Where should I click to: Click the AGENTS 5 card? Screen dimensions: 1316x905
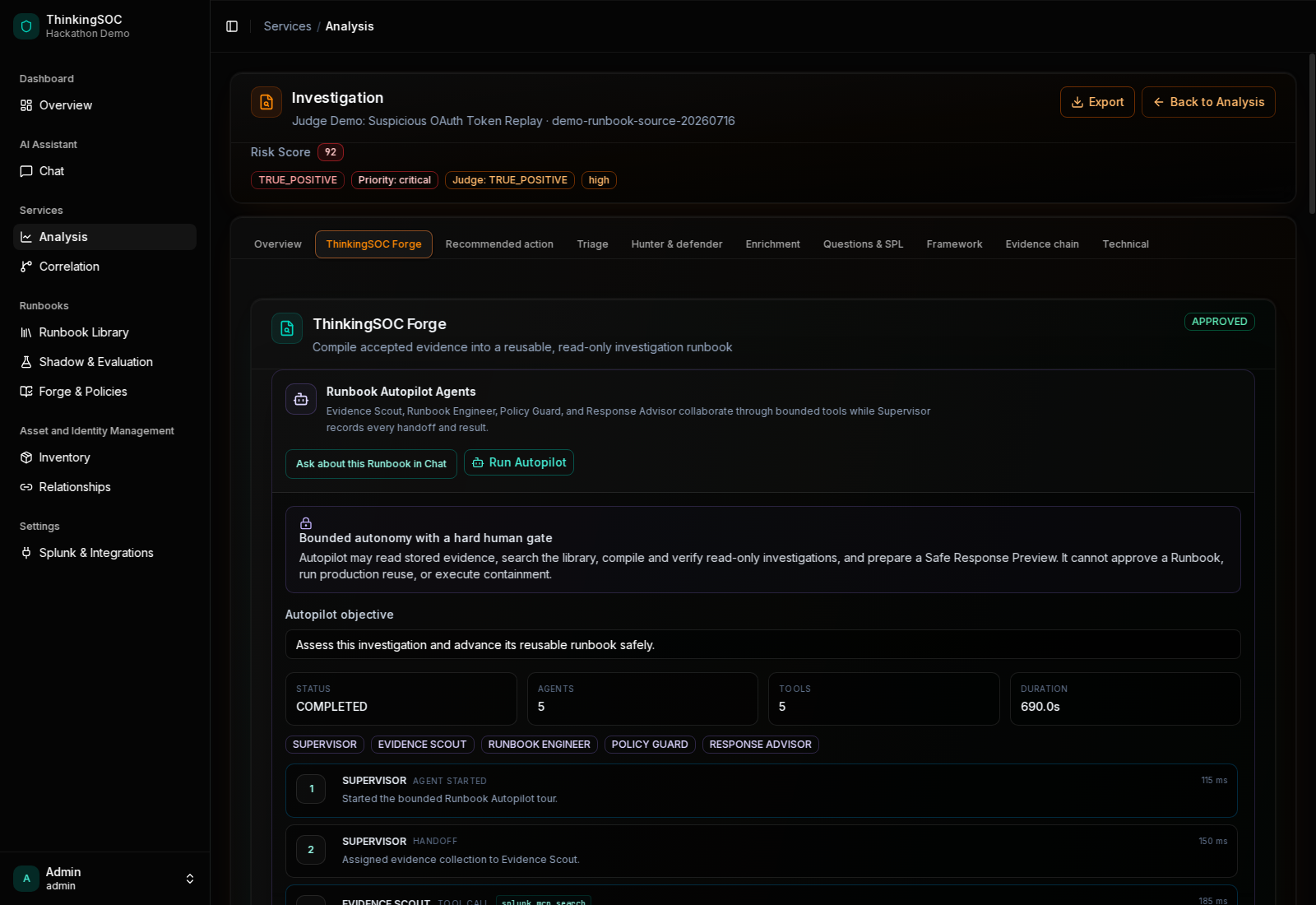(642, 698)
